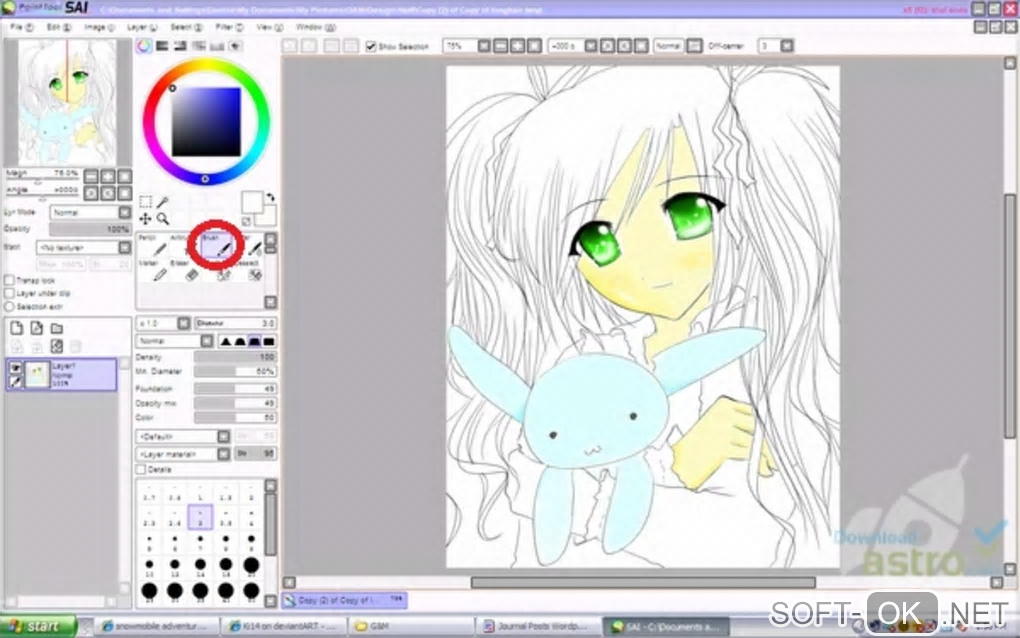
Task: Click the canvas horizontal scrollbar
Action: [x=643, y=583]
